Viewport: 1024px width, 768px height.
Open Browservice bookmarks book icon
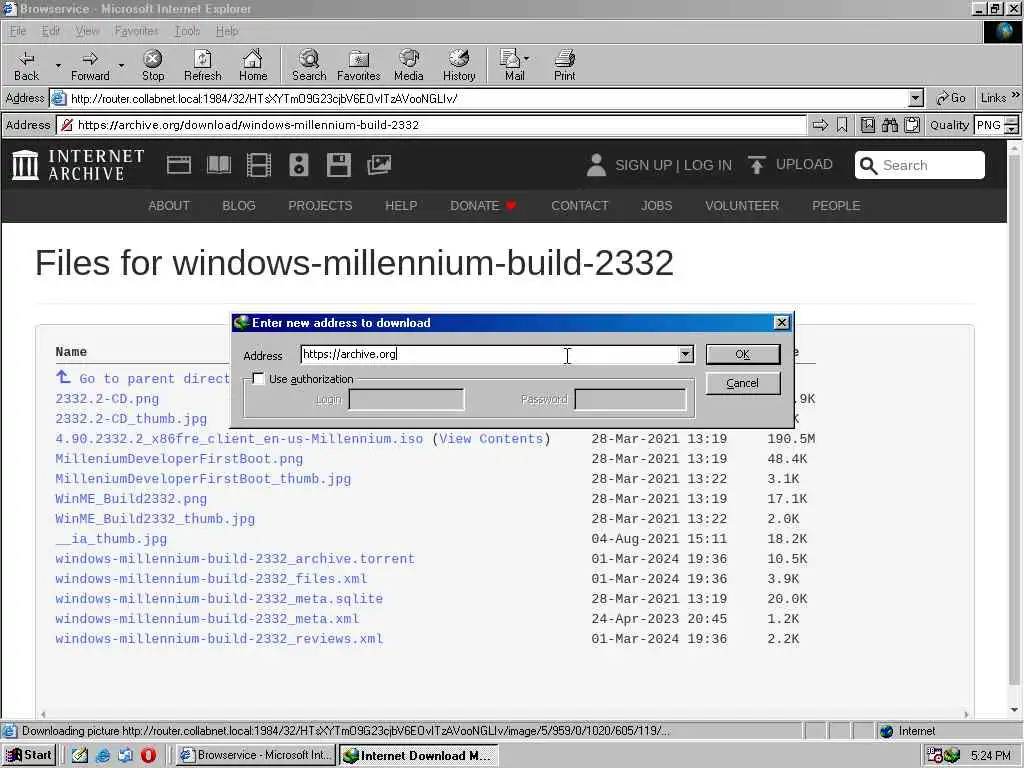[x=868, y=125]
